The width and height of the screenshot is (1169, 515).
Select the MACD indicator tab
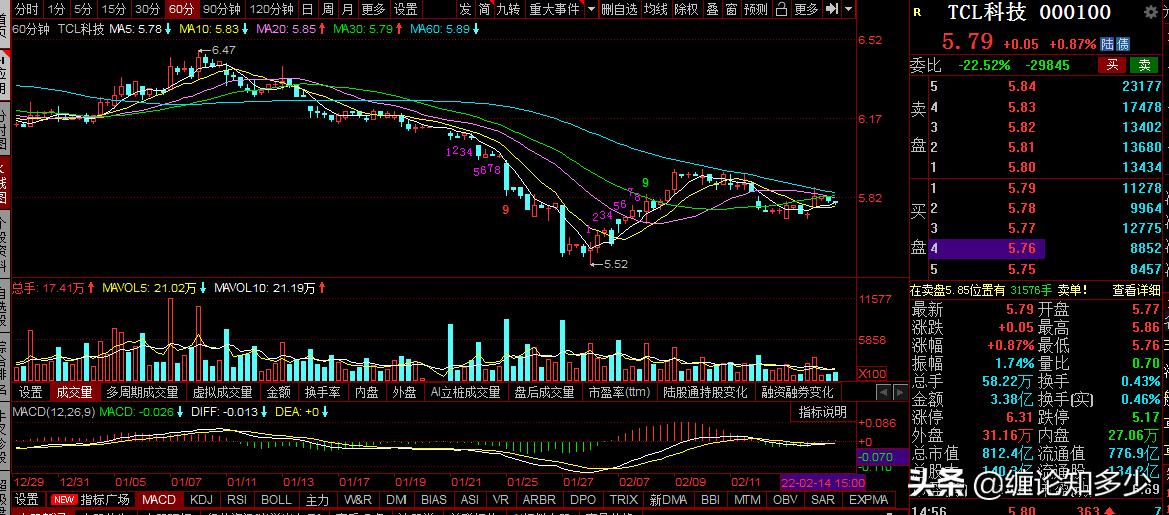[159, 499]
